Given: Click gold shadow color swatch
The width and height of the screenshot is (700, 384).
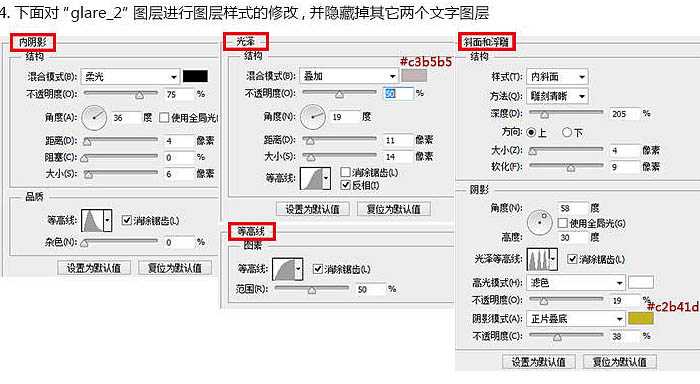Looking at the screenshot, I should (x=641, y=318).
